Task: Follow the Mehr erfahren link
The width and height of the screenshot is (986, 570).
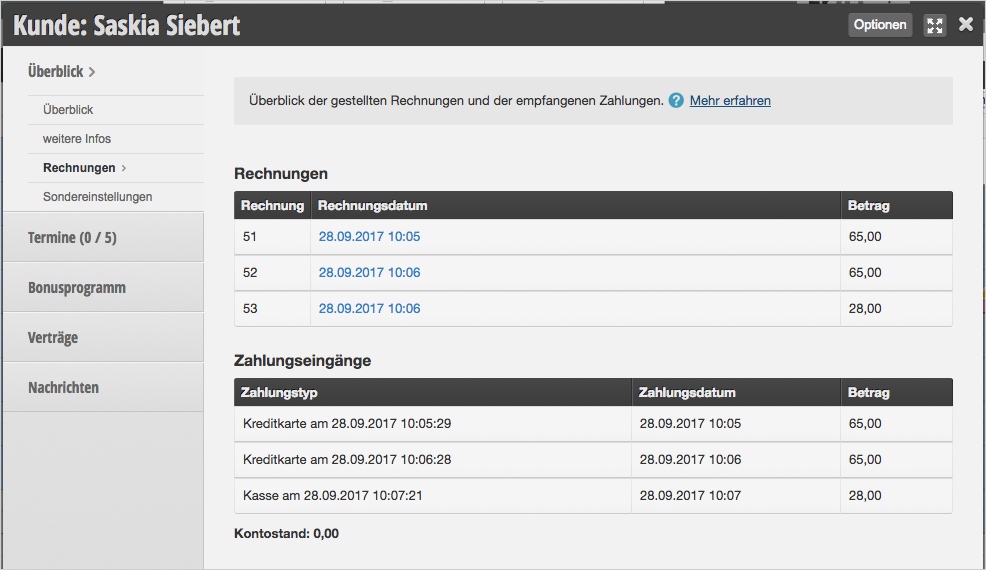Action: tap(730, 101)
